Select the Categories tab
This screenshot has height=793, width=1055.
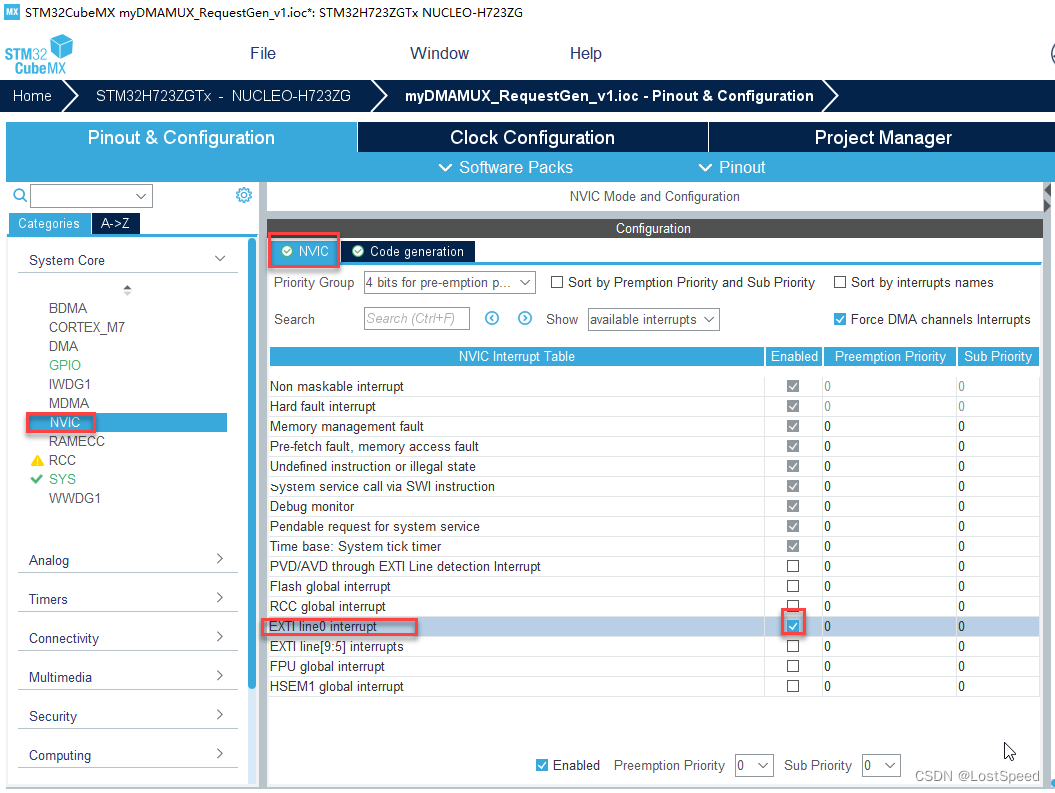click(48, 223)
